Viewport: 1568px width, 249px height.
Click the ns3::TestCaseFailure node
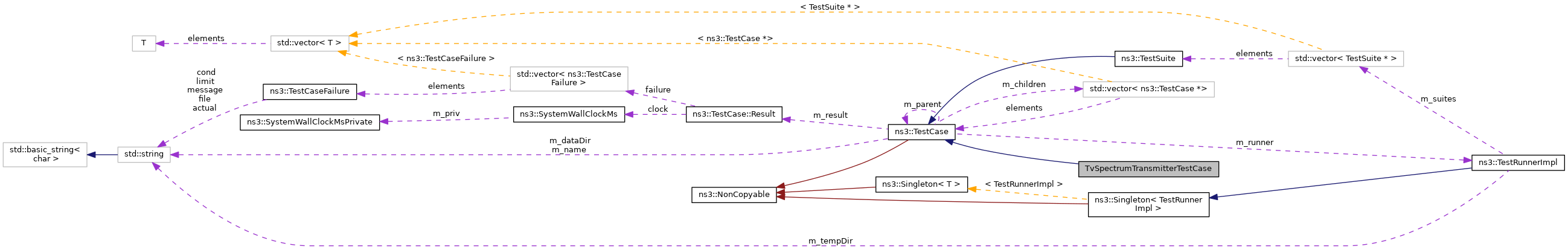pos(309,91)
